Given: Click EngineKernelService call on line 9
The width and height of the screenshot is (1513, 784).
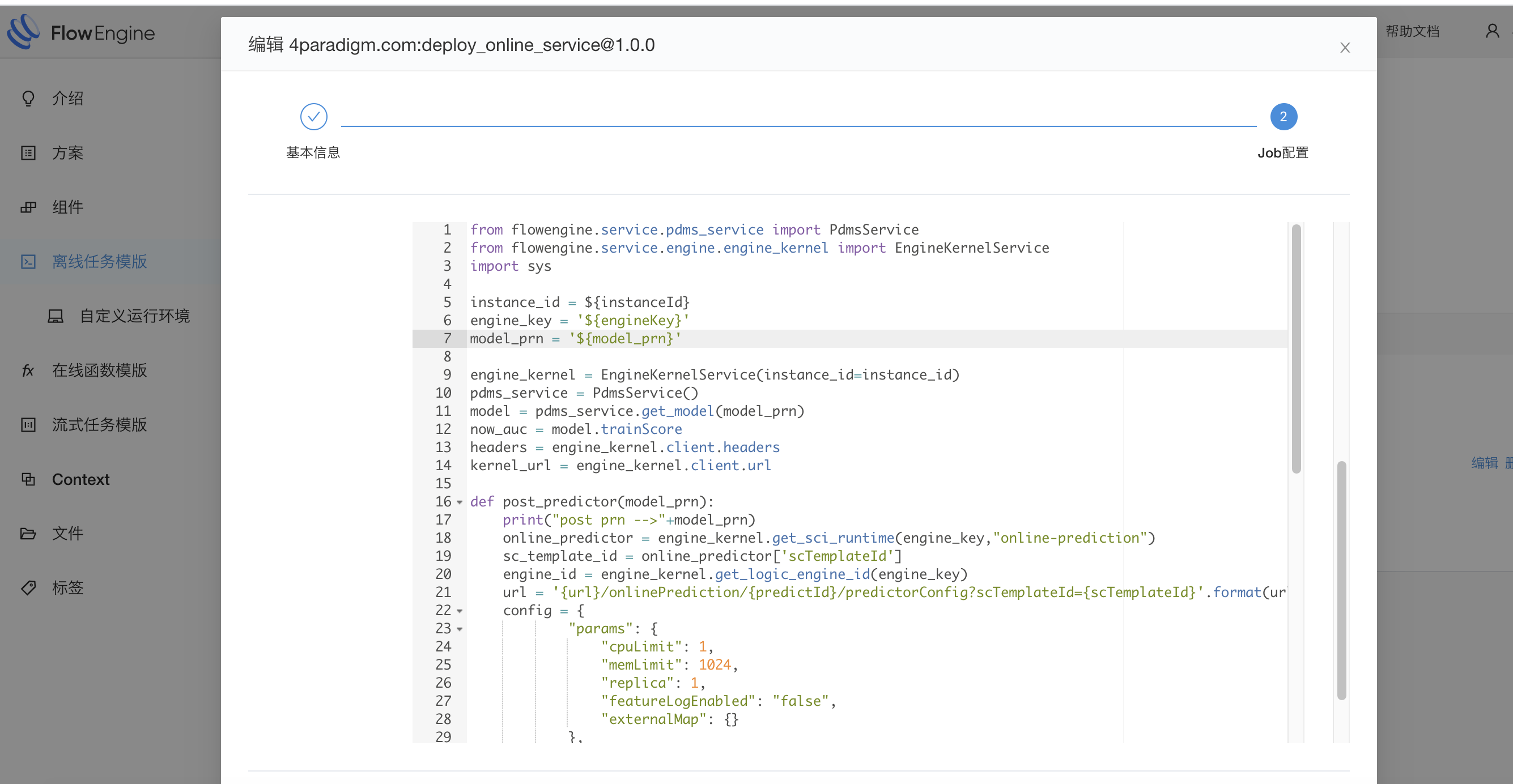Looking at the screenshot, I should point(780,374).
